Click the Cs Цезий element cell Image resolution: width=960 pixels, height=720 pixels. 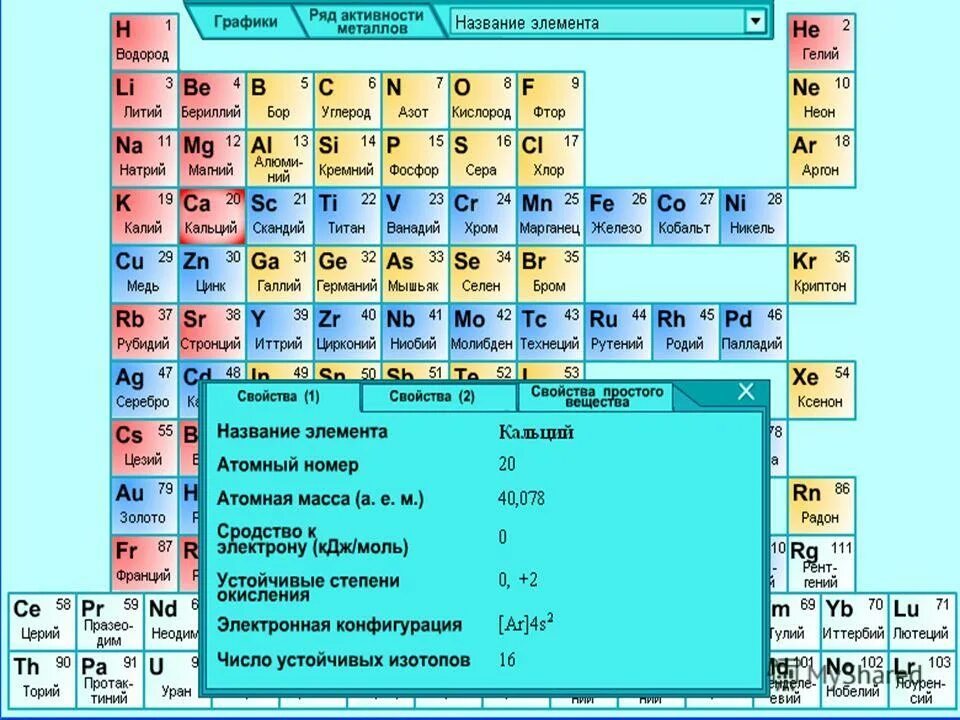pos(144,448)
